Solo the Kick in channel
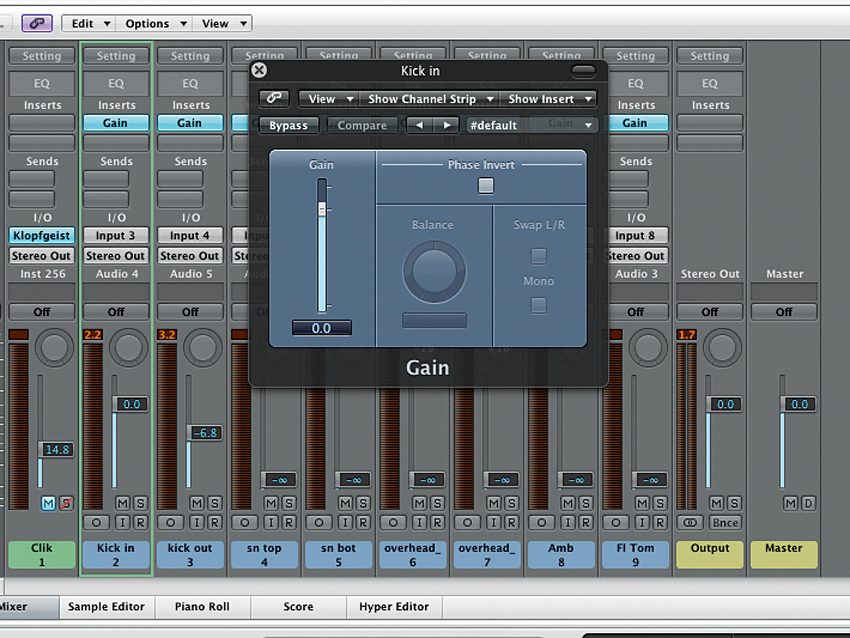The width and height of the screenshot is (850, 638). click(x=140, y=504)
